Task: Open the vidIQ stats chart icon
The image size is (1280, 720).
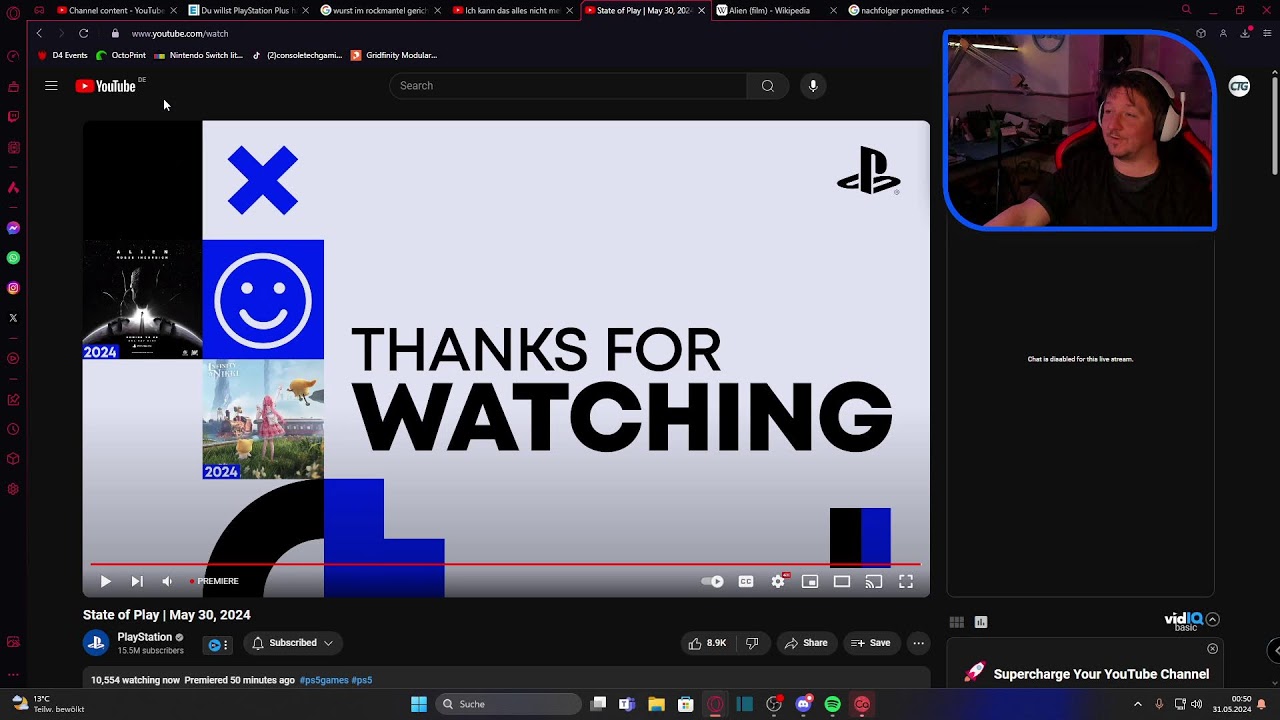Action: [981, 622]
